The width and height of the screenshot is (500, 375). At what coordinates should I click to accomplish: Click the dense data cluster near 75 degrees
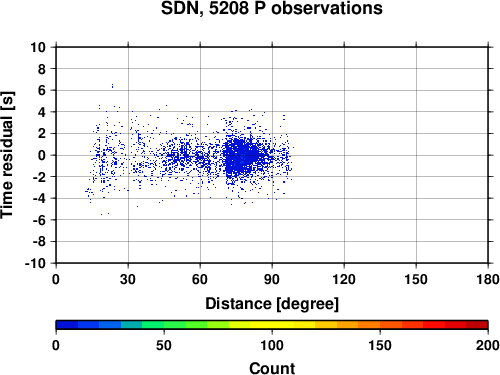point(242,157)
